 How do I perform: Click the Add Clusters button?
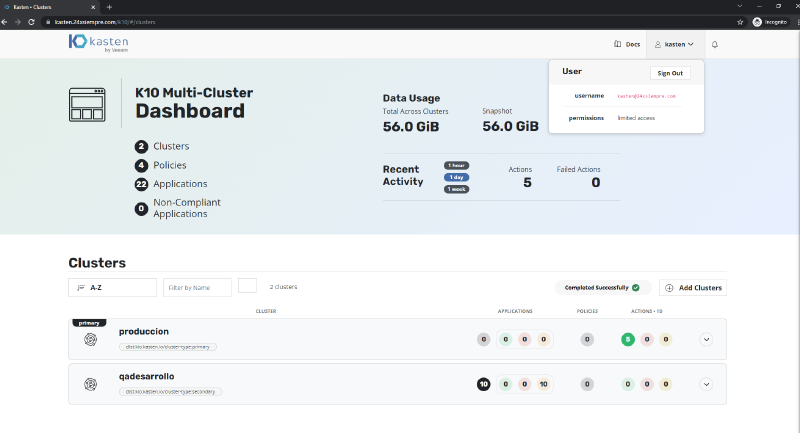click(x=693, y=288)
